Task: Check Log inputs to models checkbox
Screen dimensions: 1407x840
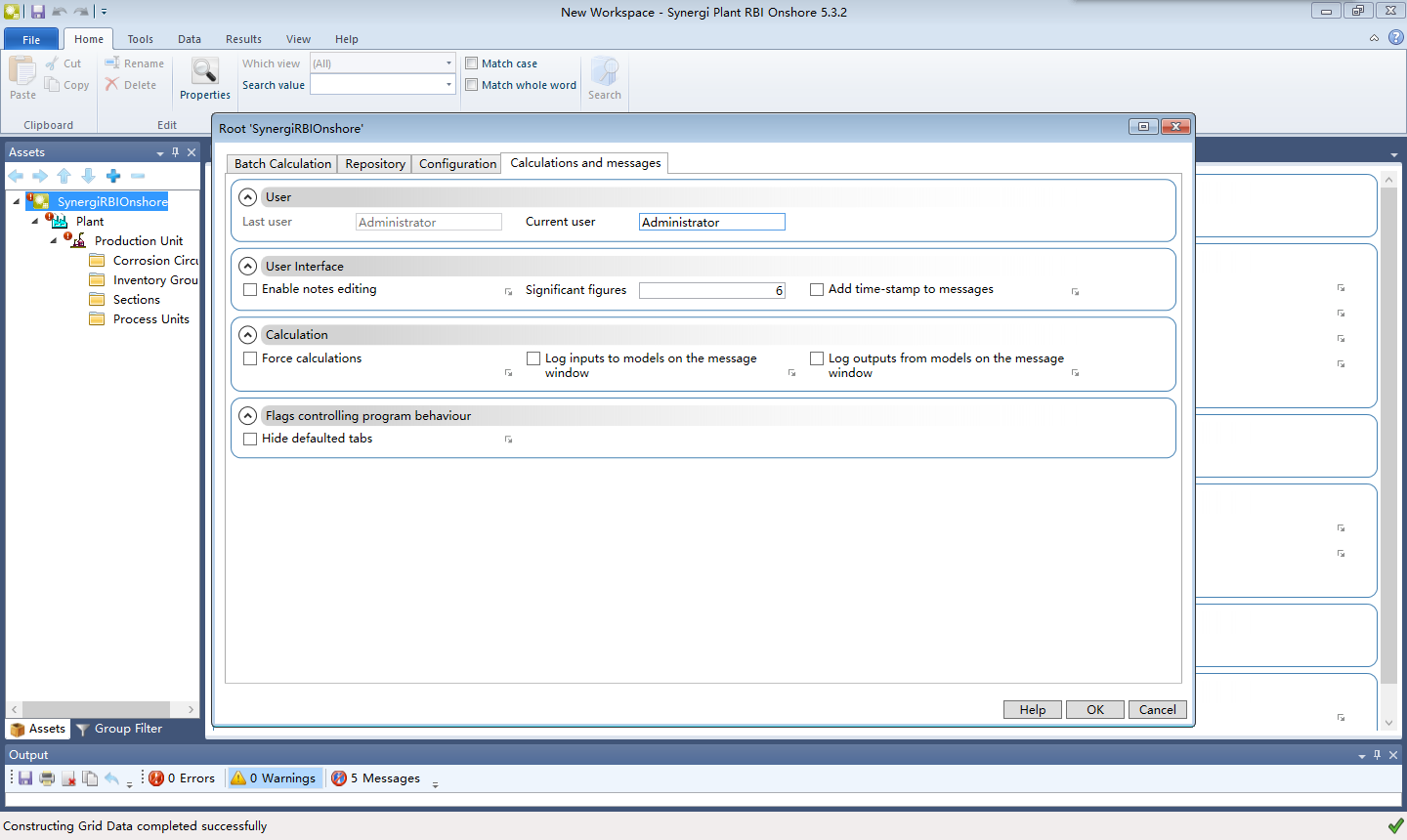Action: coord(533,358)
